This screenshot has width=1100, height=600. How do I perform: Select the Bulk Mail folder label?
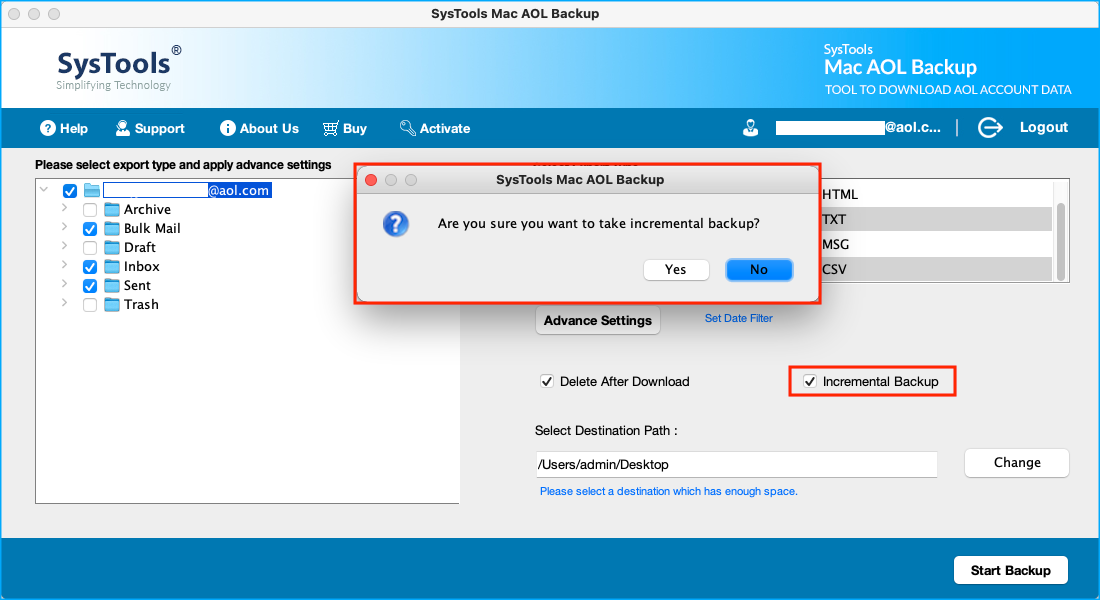tap(152, 228)
